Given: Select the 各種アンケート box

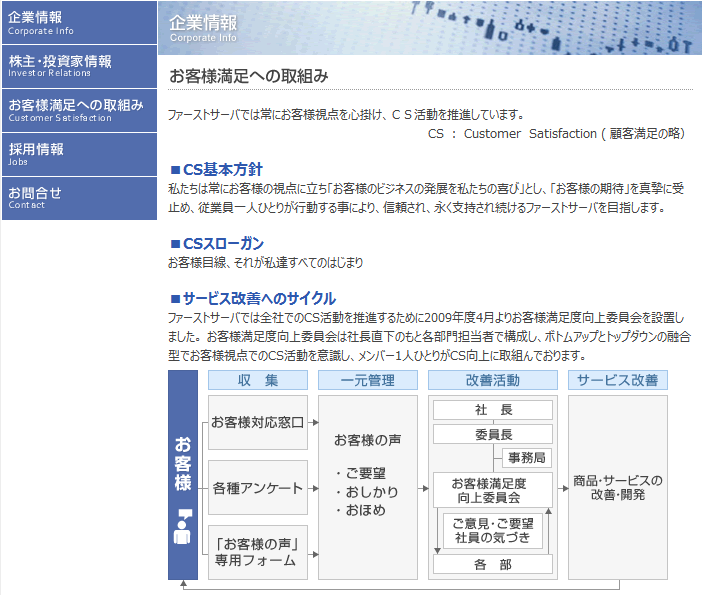Looking at the screenshot, I should click(x=258, y=488).
